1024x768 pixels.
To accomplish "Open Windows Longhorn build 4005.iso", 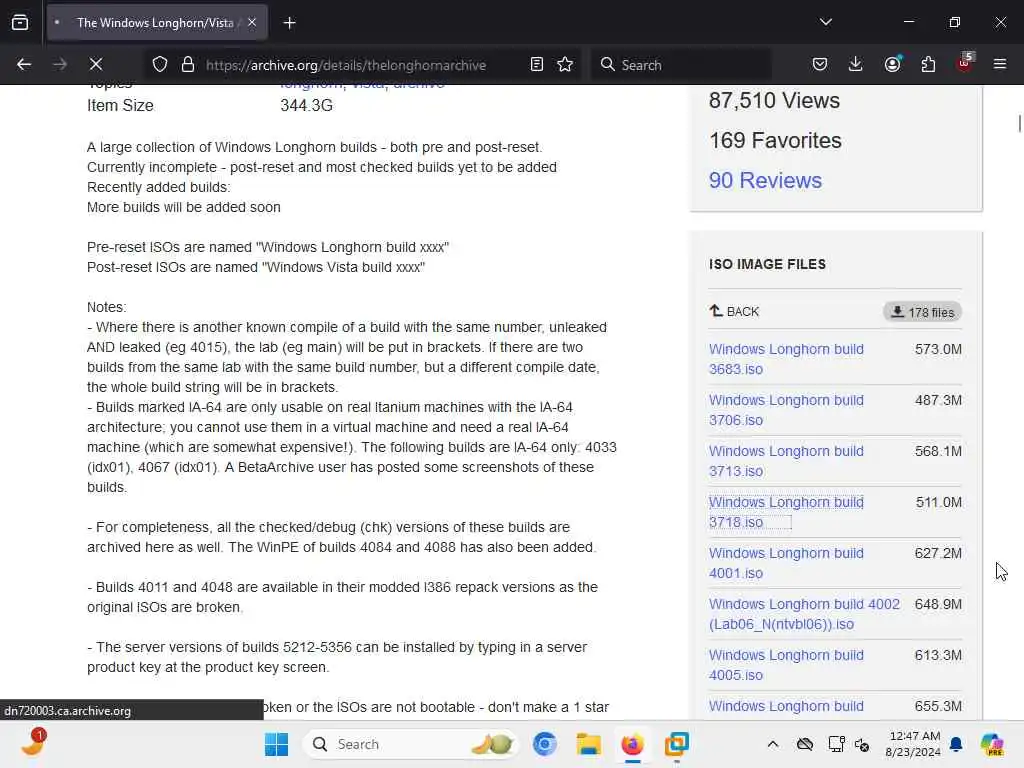I will (x=786, y=665).
